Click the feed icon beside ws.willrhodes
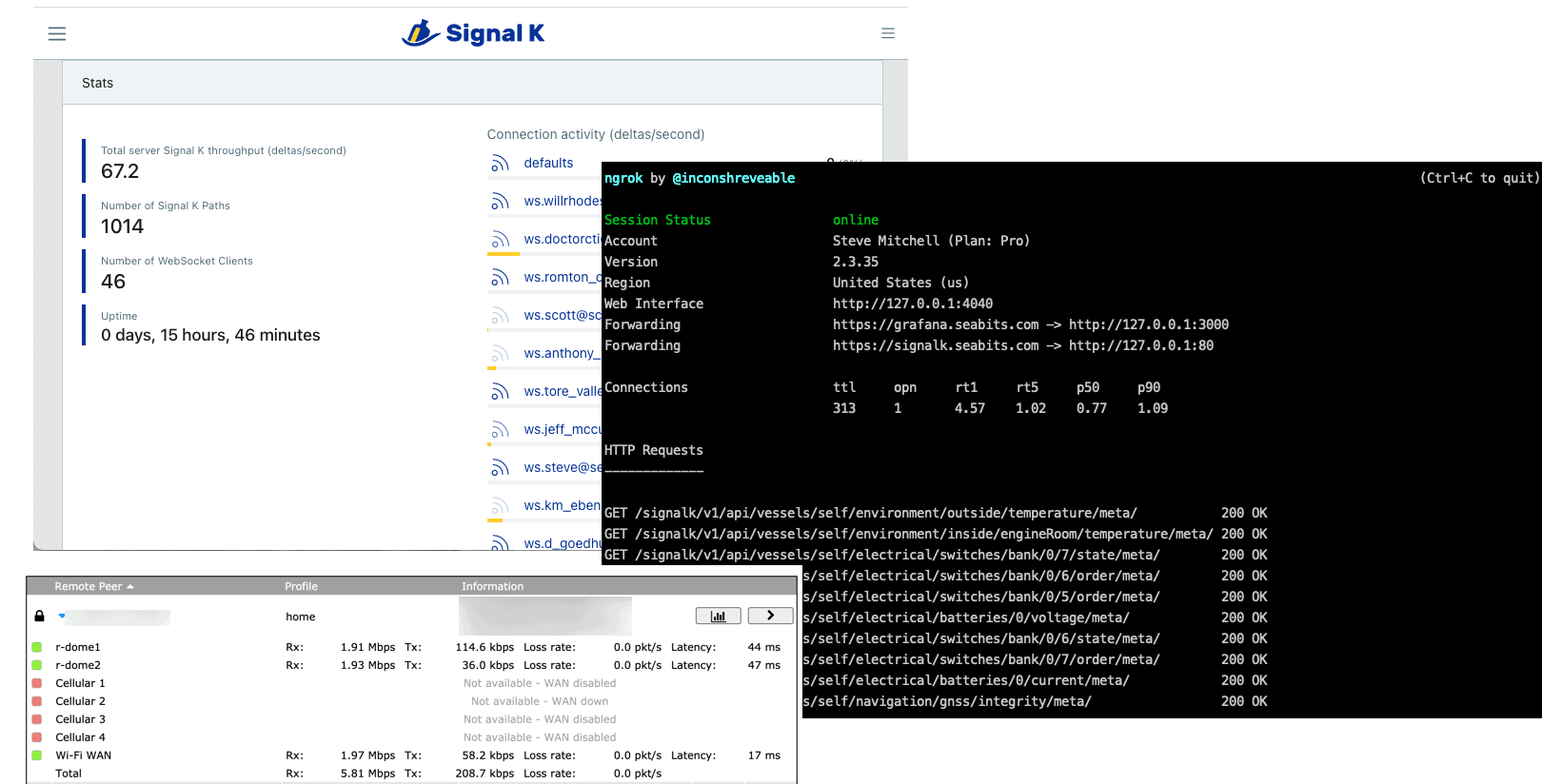 [x=500, y=202]
